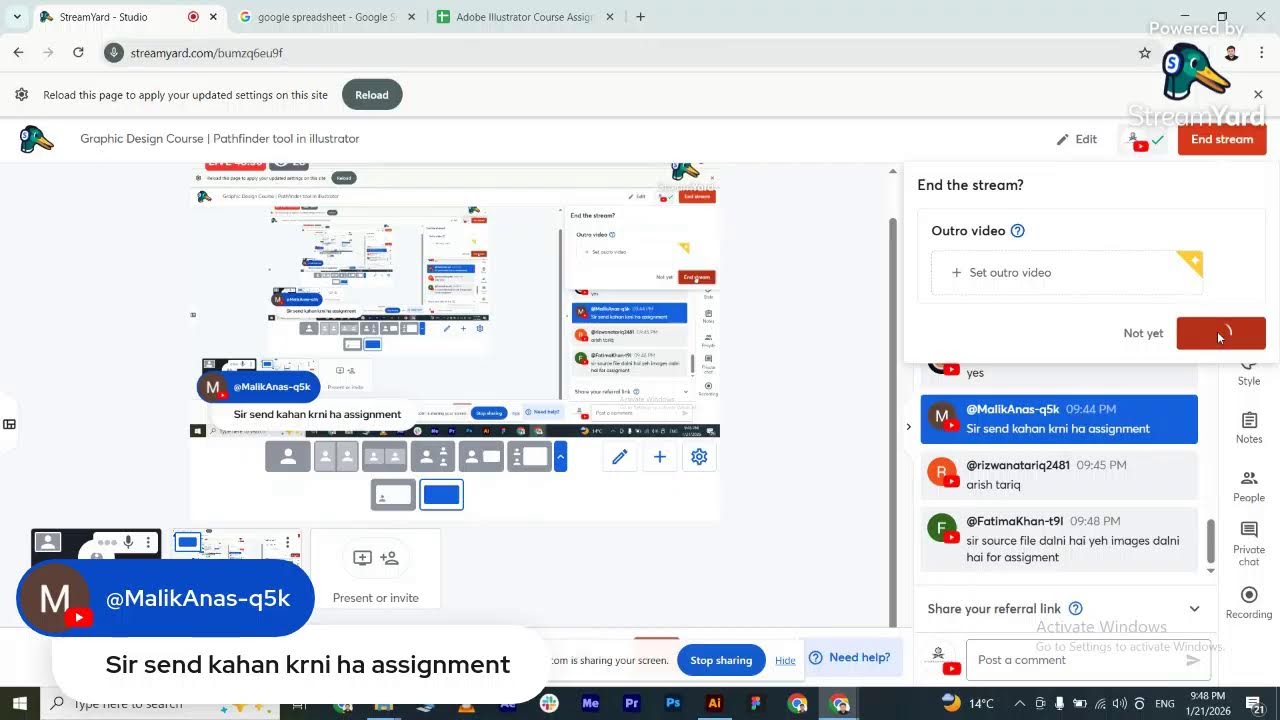Add a new layout with plus icon
Screen dimensions: 1280x720
pyautogui.click(x=660, y=457)
